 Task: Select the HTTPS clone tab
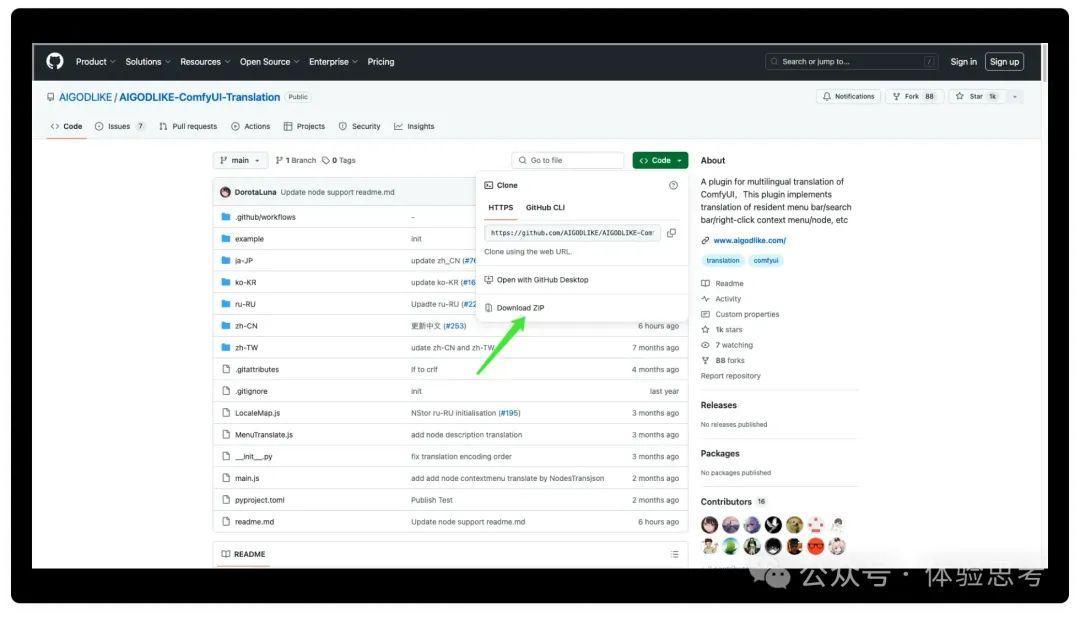coord(501,207)
